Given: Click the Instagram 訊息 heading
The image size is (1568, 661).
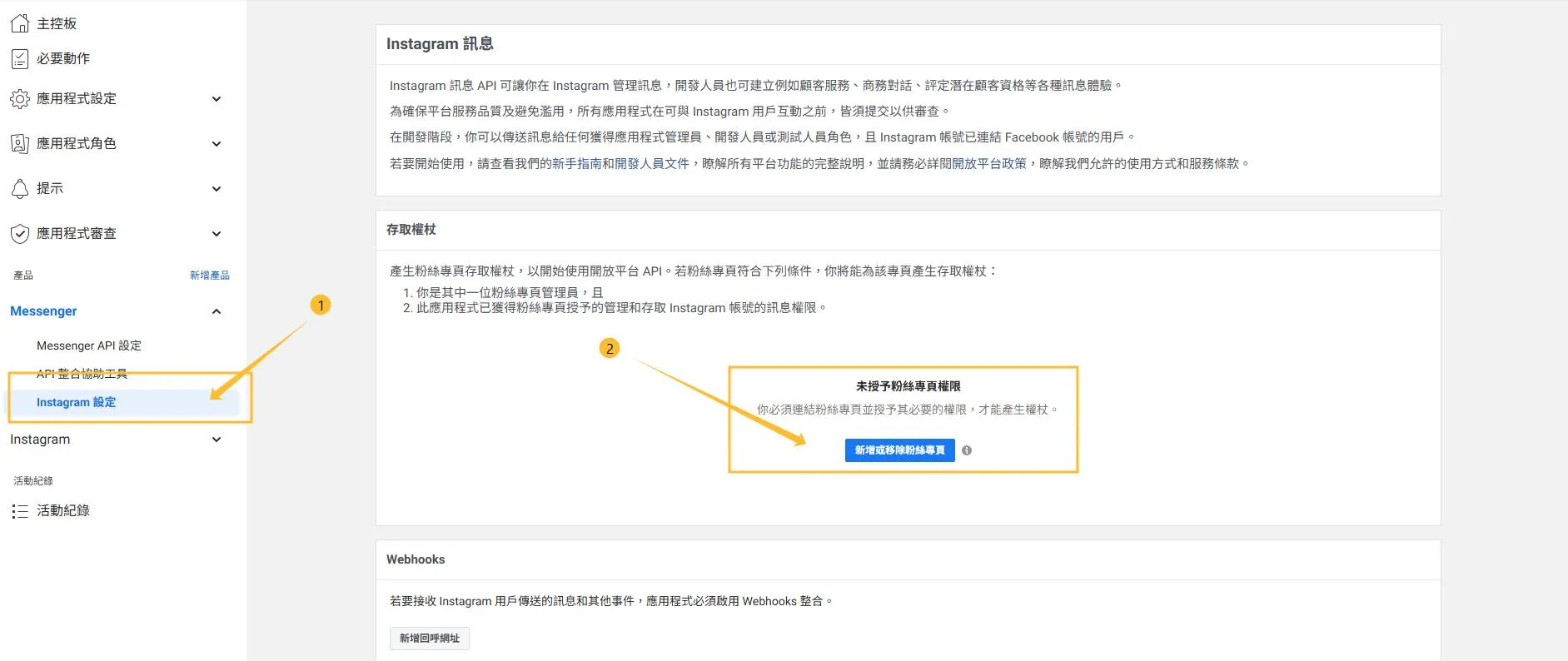Looking at the screenshot, I should pyautogui.click(x=440, y=44).
